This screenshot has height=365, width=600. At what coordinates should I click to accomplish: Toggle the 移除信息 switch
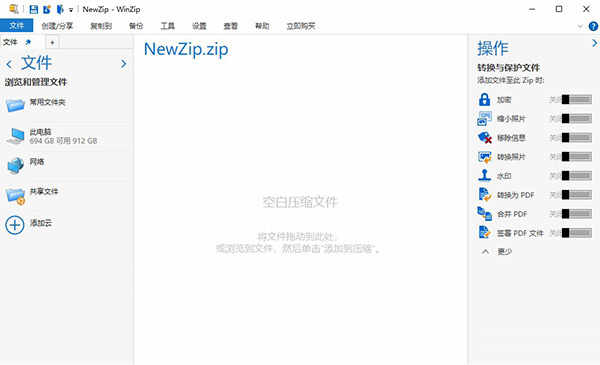577,137
